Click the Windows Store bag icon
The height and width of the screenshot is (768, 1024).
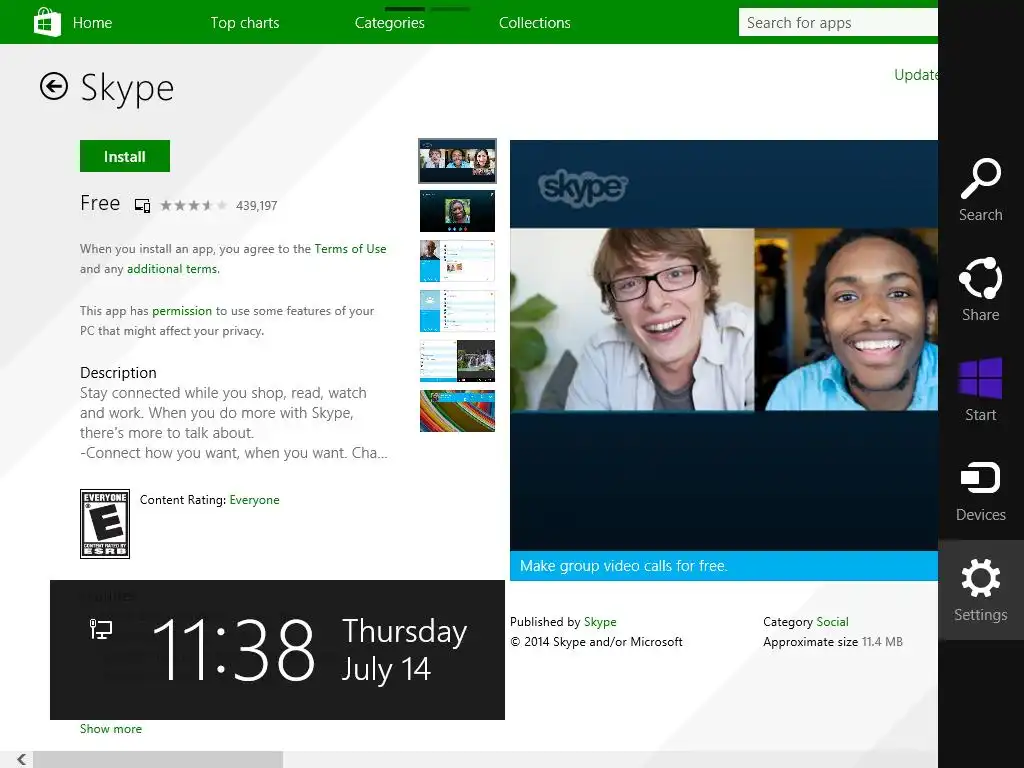click(47, 22)
